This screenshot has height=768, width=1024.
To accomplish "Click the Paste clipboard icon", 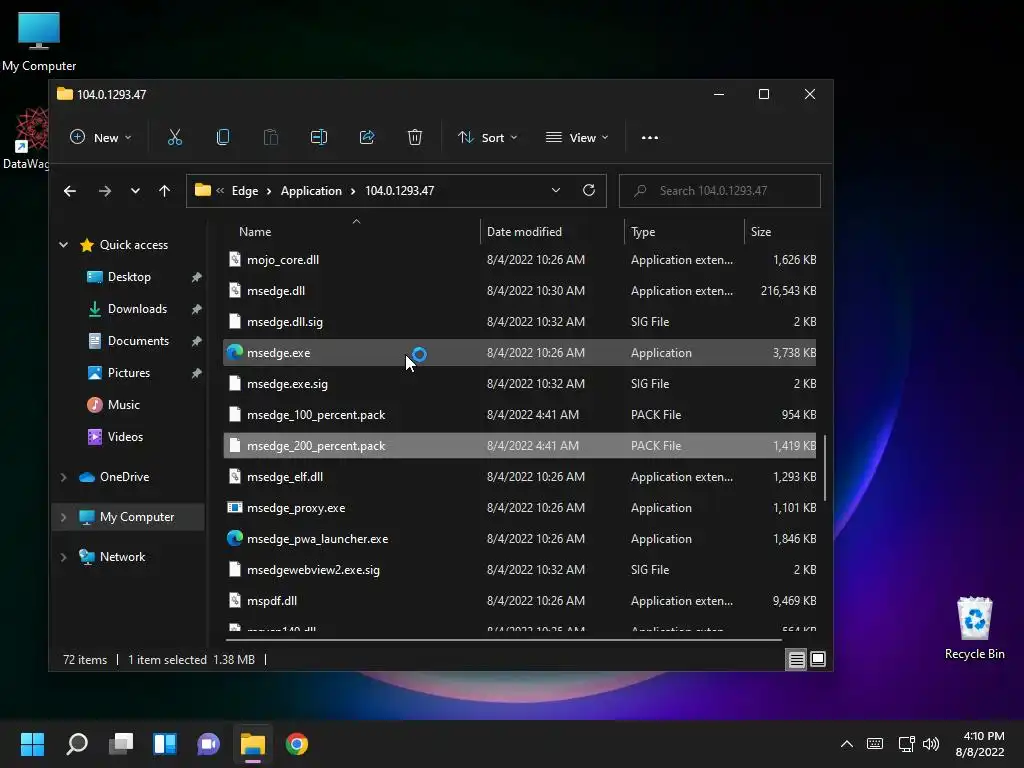I will (270, 137).
